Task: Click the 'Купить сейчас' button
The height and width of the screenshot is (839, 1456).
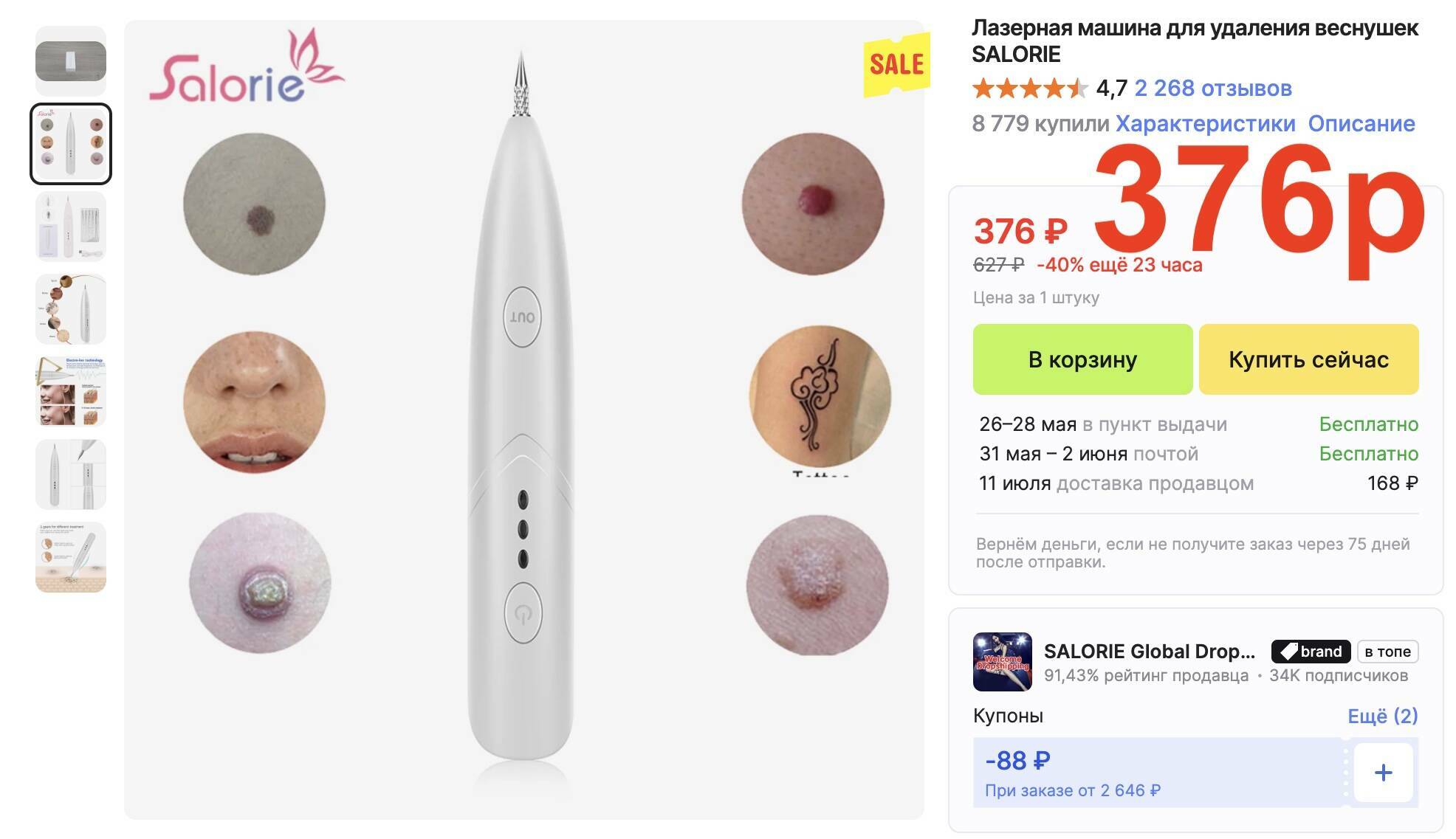Action: (x=1308, y=359)
